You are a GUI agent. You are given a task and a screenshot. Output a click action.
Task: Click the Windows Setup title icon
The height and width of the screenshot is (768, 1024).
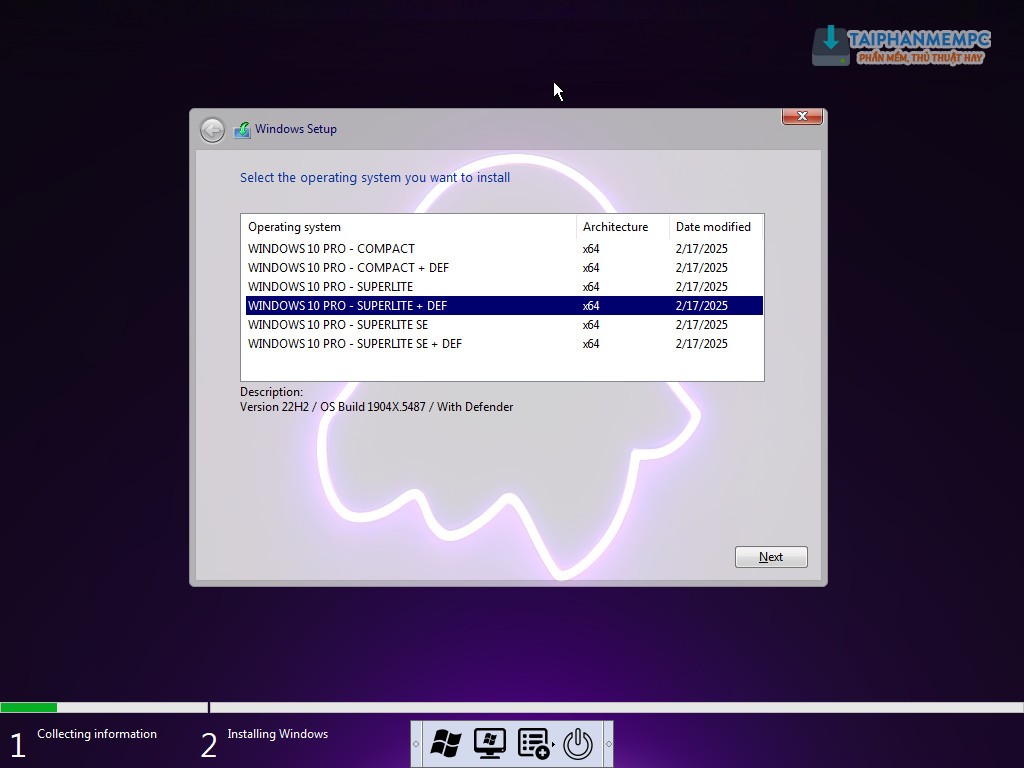tap(242, 130)
